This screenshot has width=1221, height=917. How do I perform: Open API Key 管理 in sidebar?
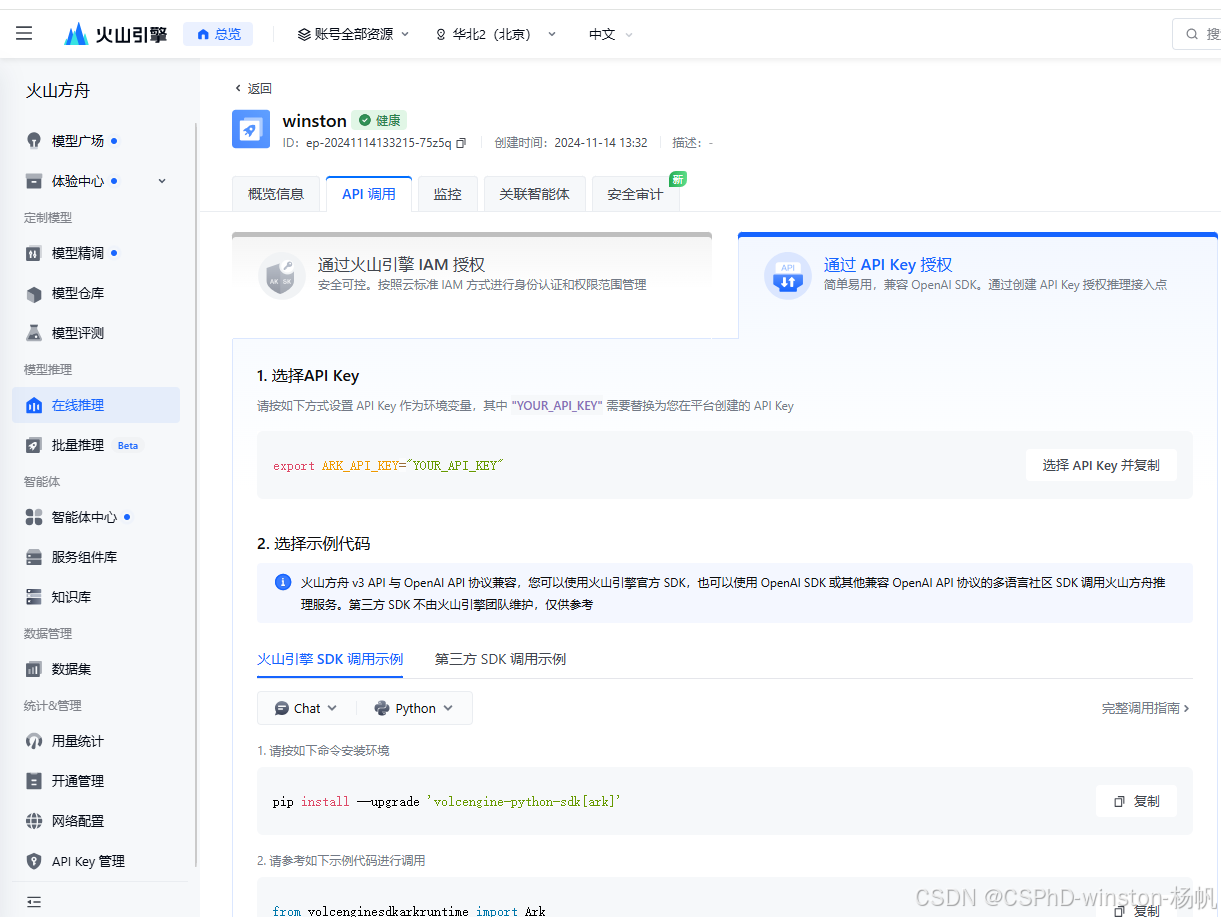click(96, 861)
